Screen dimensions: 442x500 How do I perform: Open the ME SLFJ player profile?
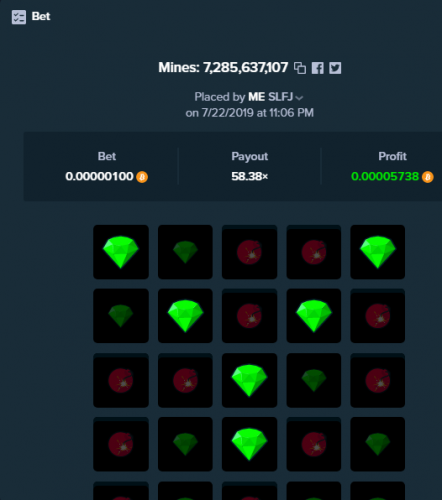pyautogui.click(x=270, y=97)
